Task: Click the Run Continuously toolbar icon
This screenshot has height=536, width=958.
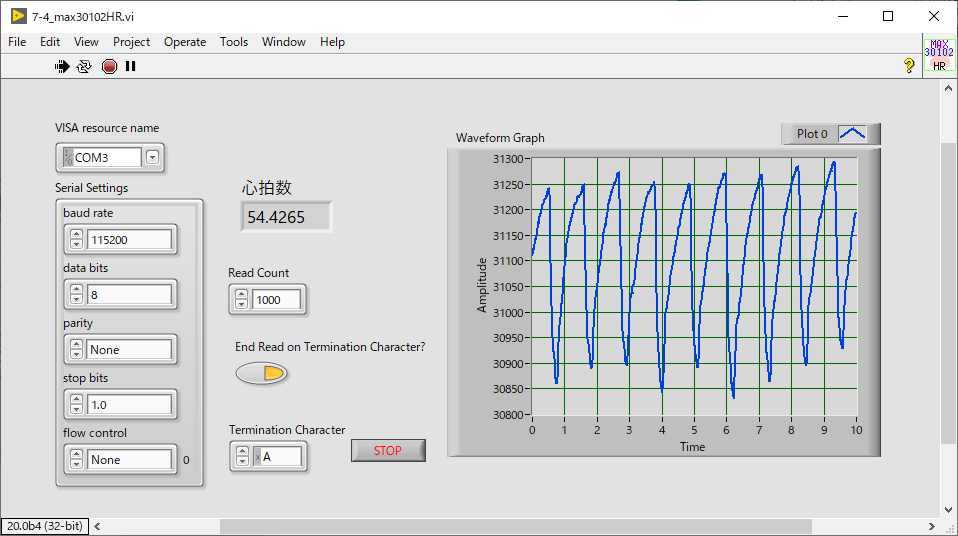Action: [84, 66]
